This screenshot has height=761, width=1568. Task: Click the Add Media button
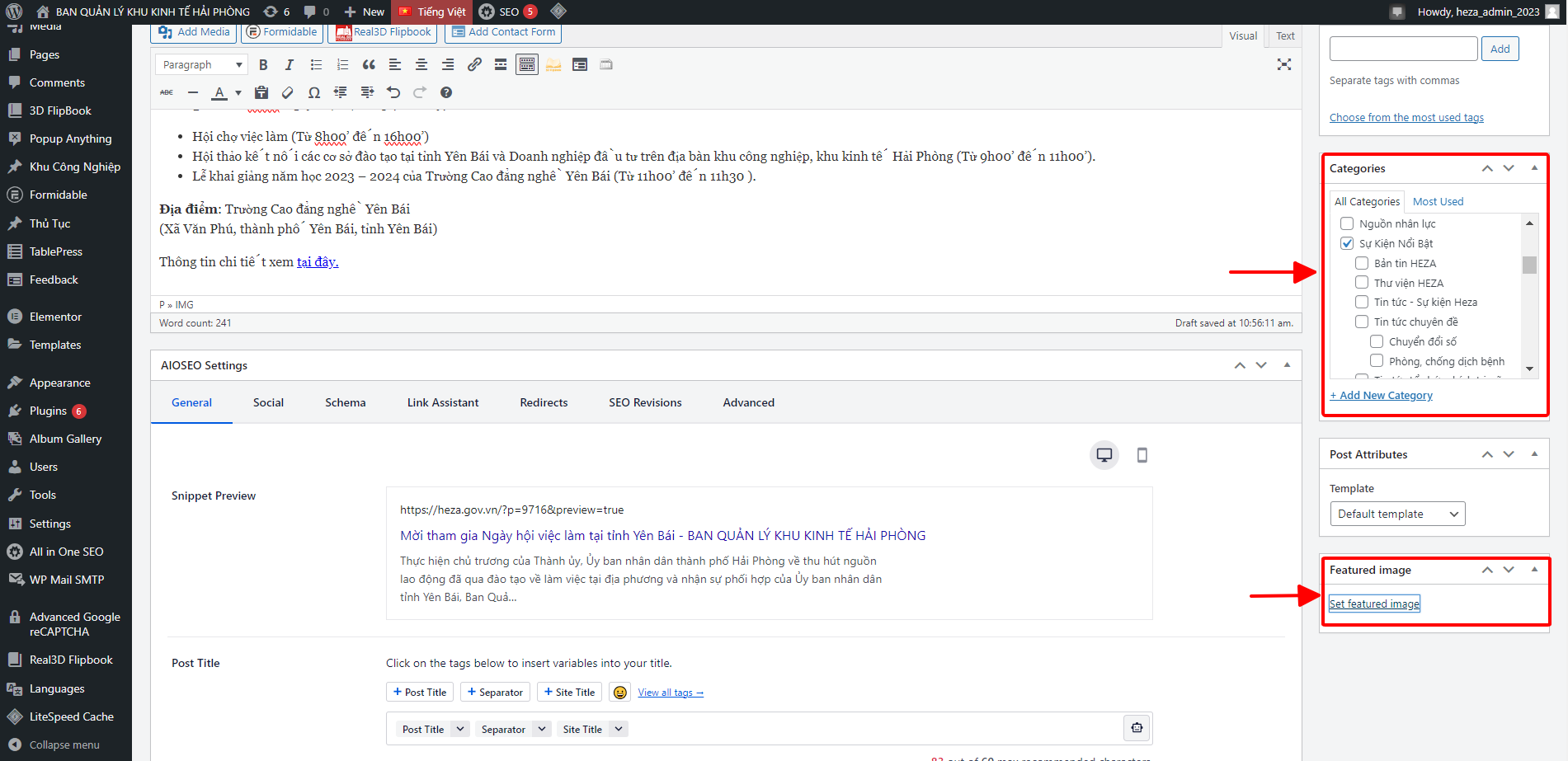(x=194, y=32)
